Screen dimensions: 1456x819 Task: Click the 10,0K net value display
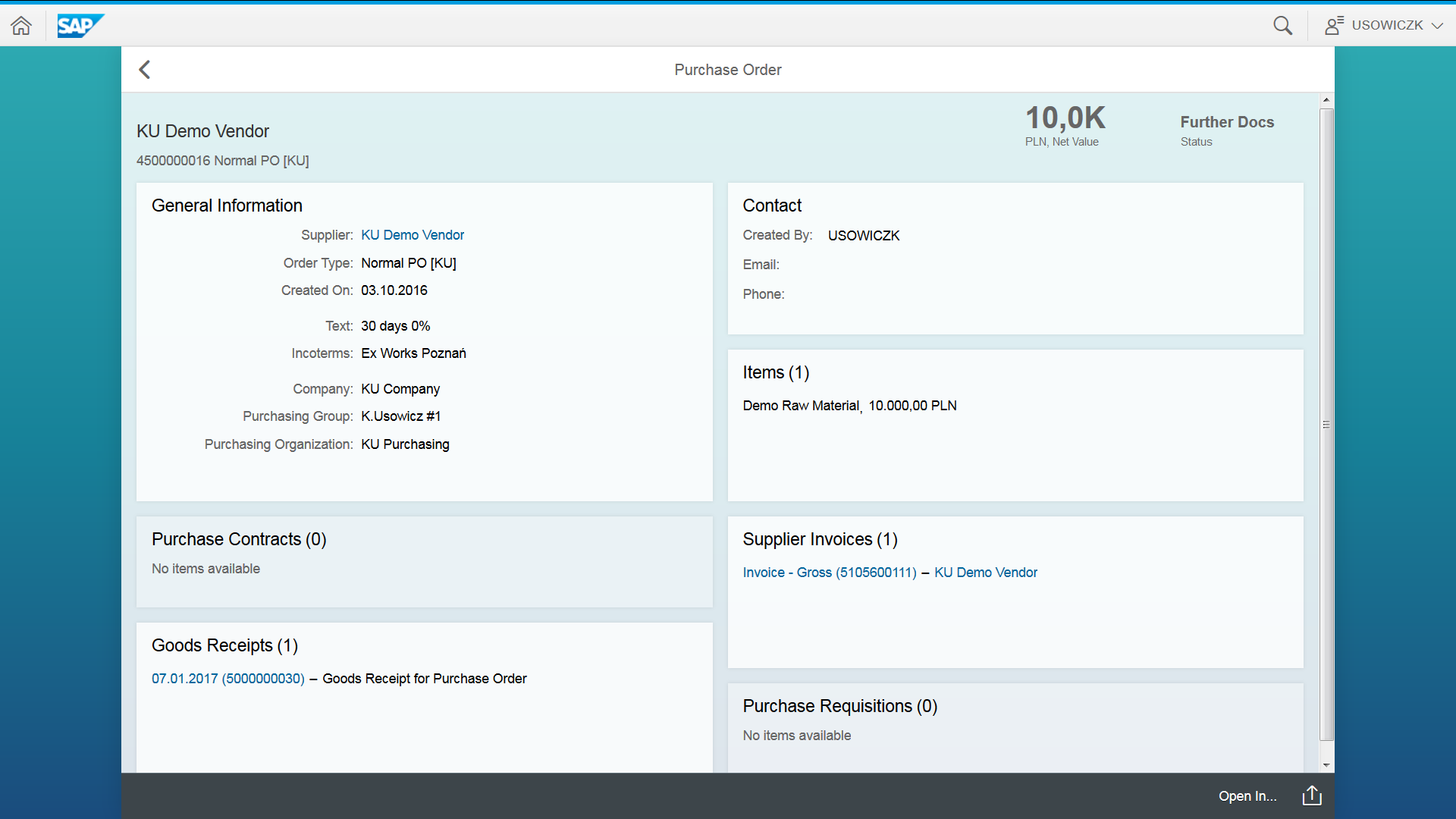(x=1064, y=117)
